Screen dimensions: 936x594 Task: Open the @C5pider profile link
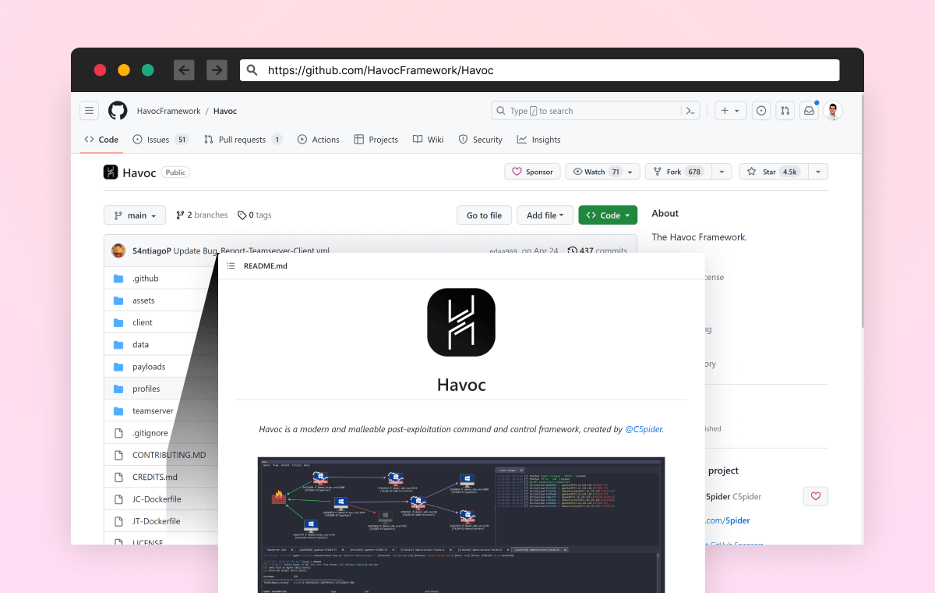tap(643, 429)
